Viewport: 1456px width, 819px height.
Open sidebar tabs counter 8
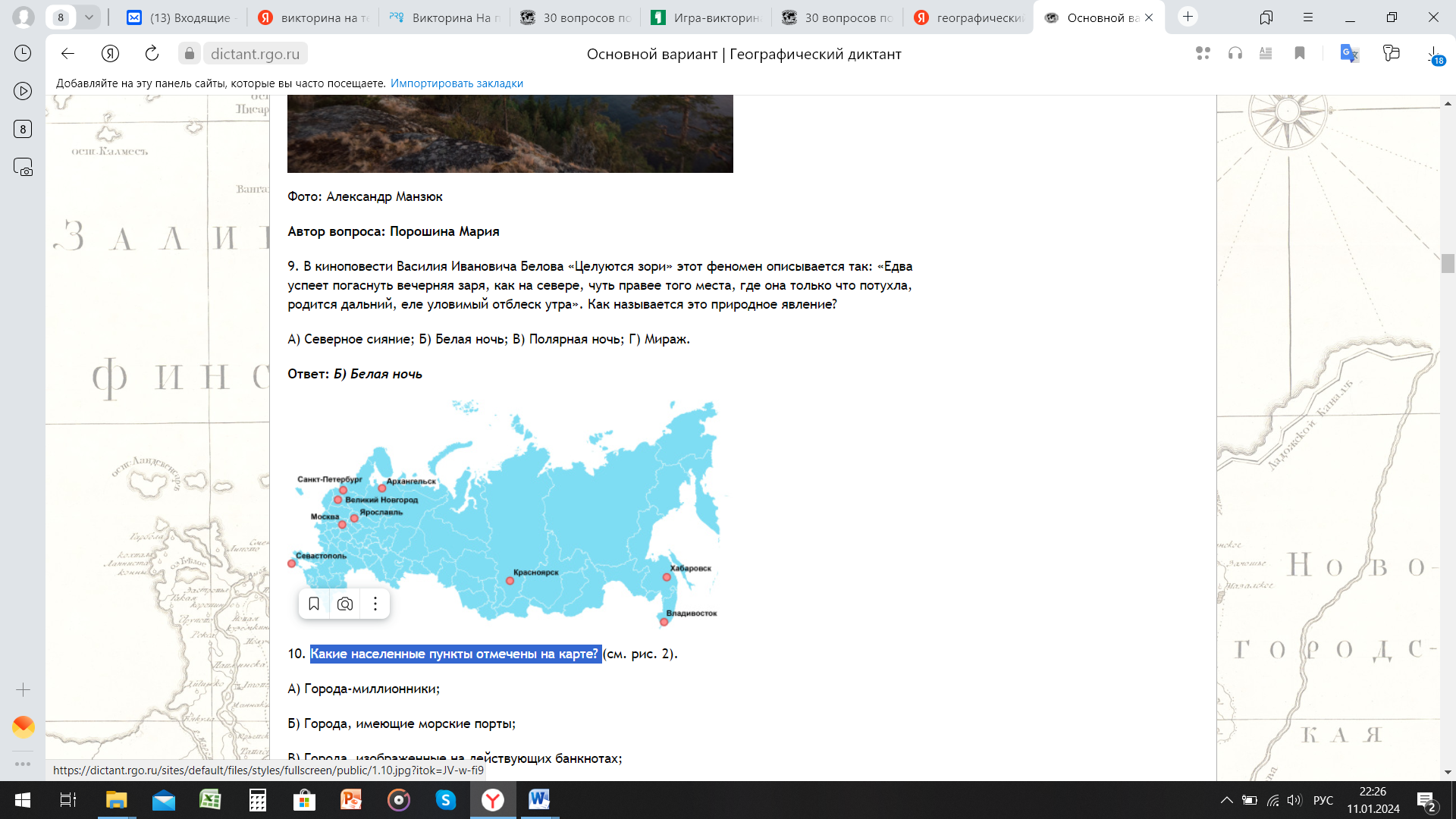[23, 129]
